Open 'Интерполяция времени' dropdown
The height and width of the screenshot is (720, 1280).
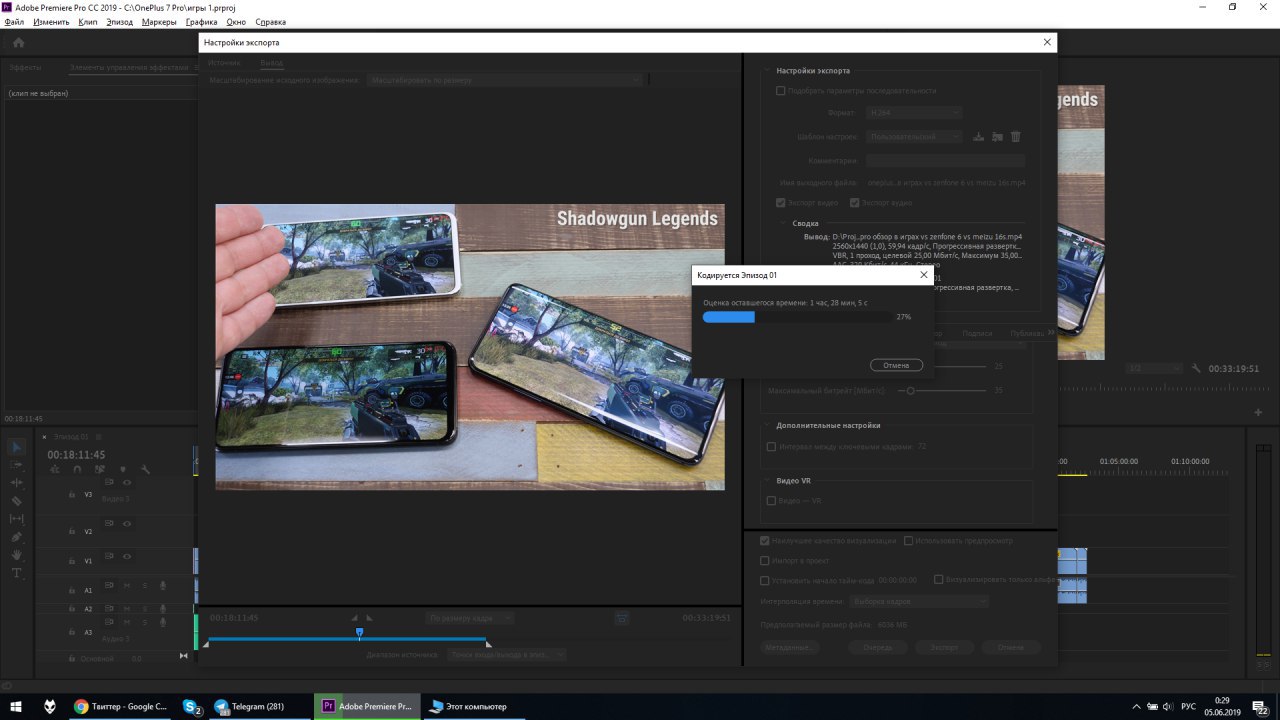[x=919, y=602]
